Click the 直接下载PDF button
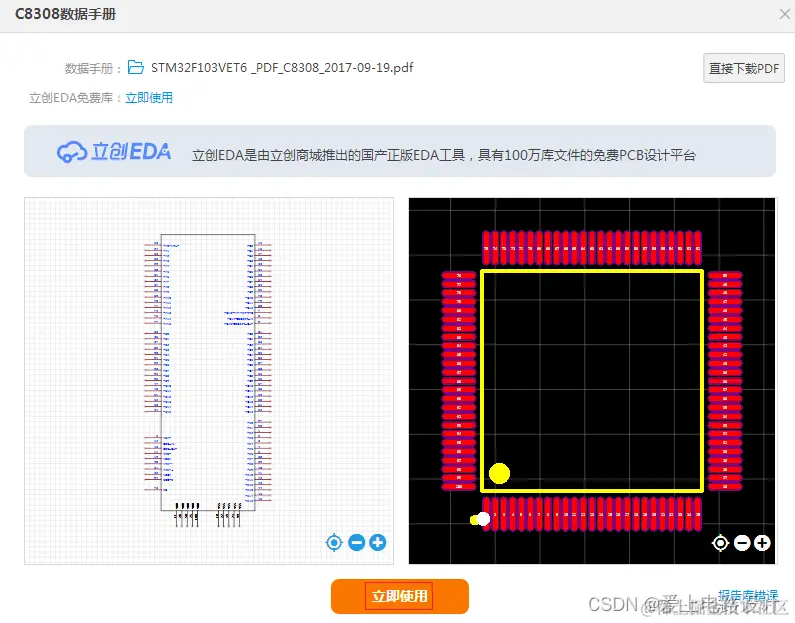This screenshot has width=795, height=623. [743, 68]
